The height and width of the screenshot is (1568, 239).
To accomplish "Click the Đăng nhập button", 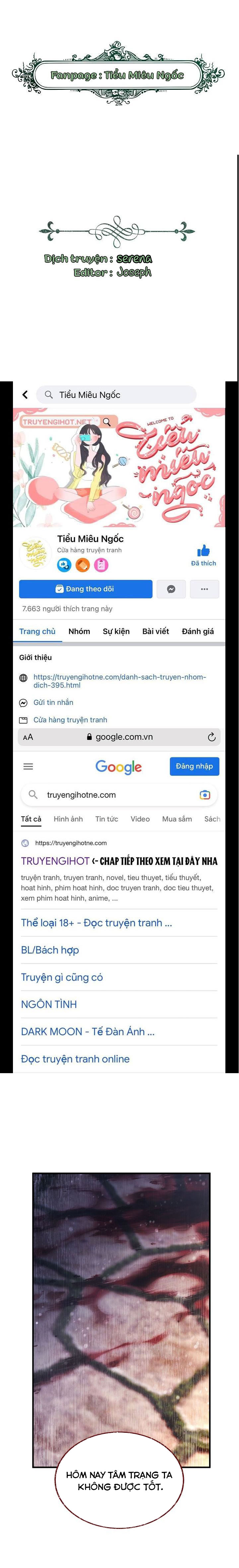I will (195, 766).
